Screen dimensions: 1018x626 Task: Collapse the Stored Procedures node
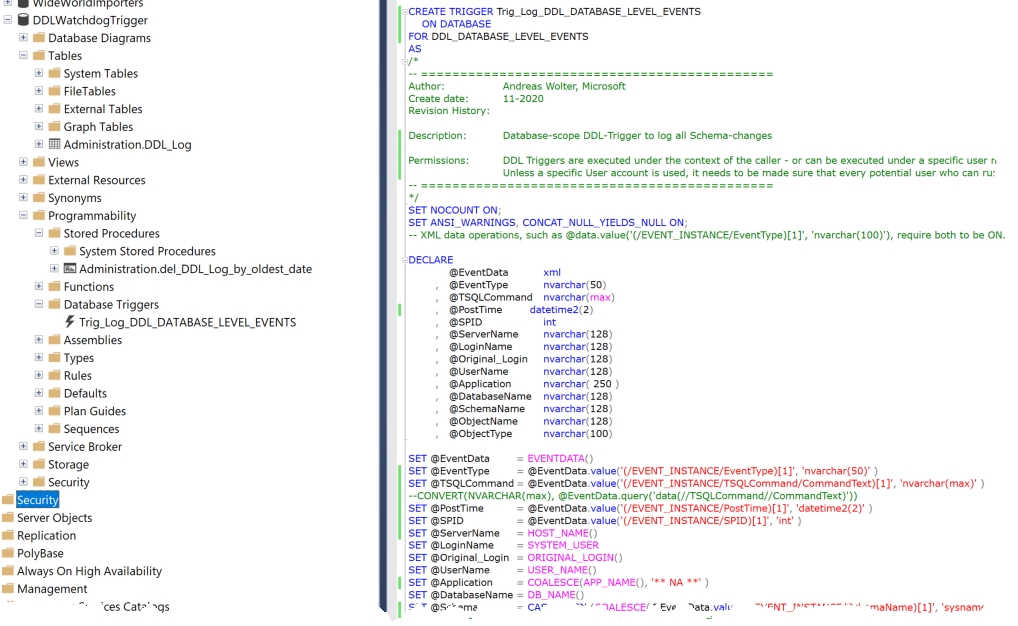pos(39,232)
